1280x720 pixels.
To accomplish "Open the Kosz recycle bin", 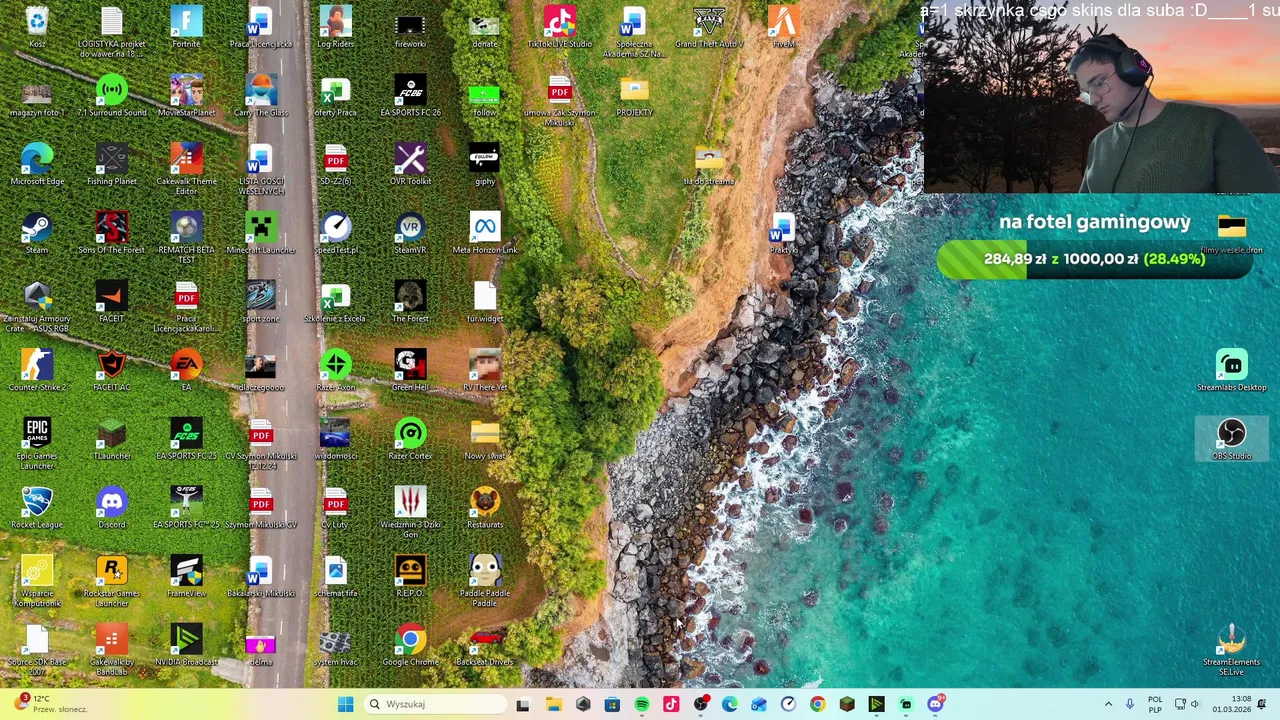I will click(37, 28).
